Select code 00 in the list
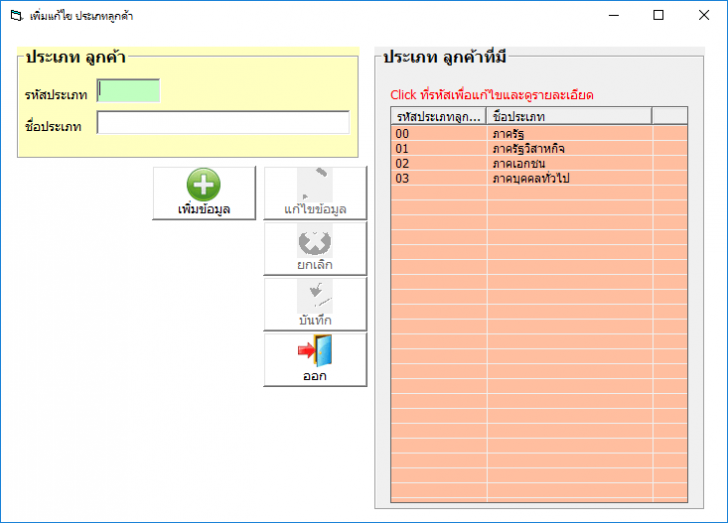The height and width of the screenshot is (523, 728). (402, 134)
